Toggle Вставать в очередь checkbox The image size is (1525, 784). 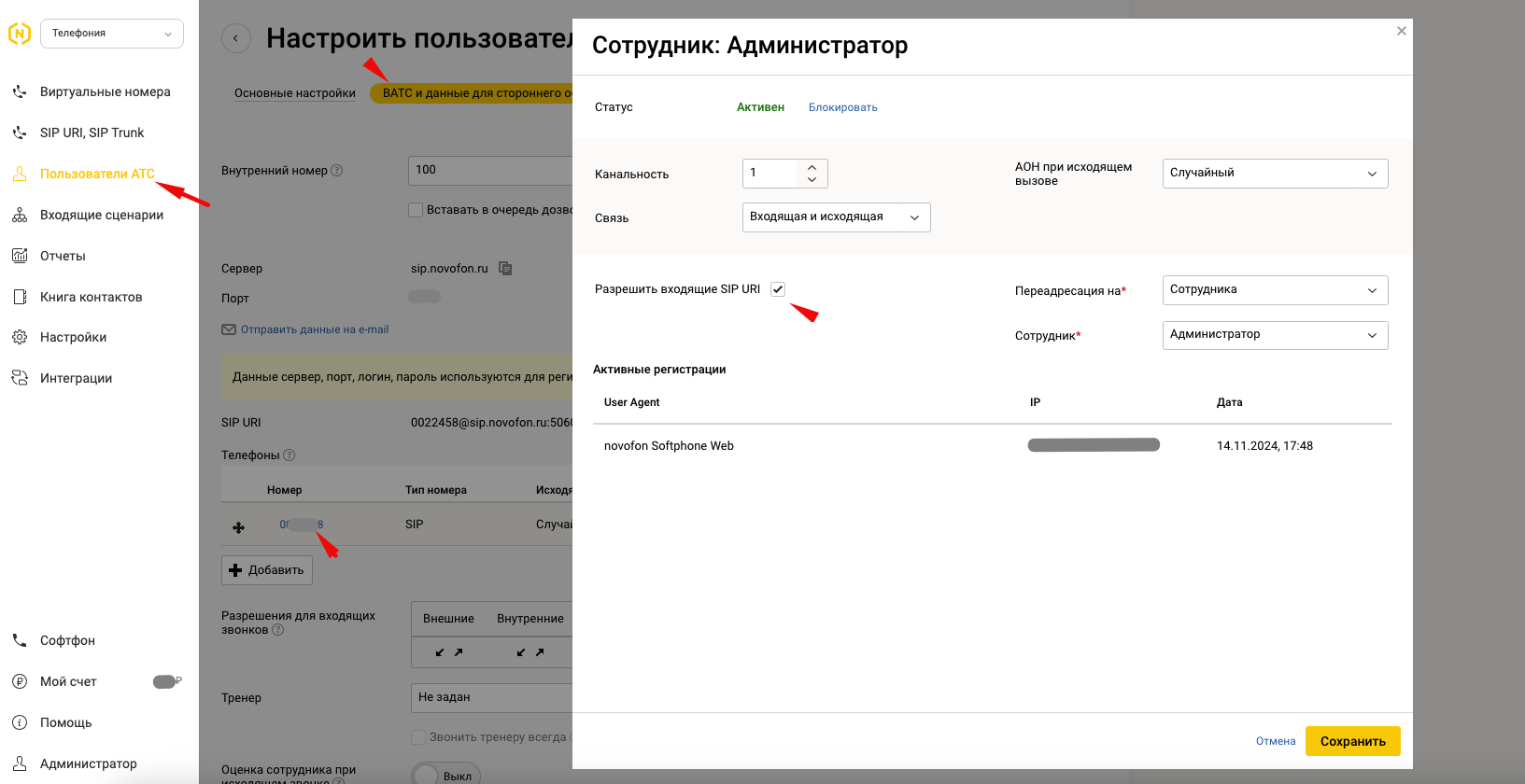pyautogui.click(x=416, y=210)
